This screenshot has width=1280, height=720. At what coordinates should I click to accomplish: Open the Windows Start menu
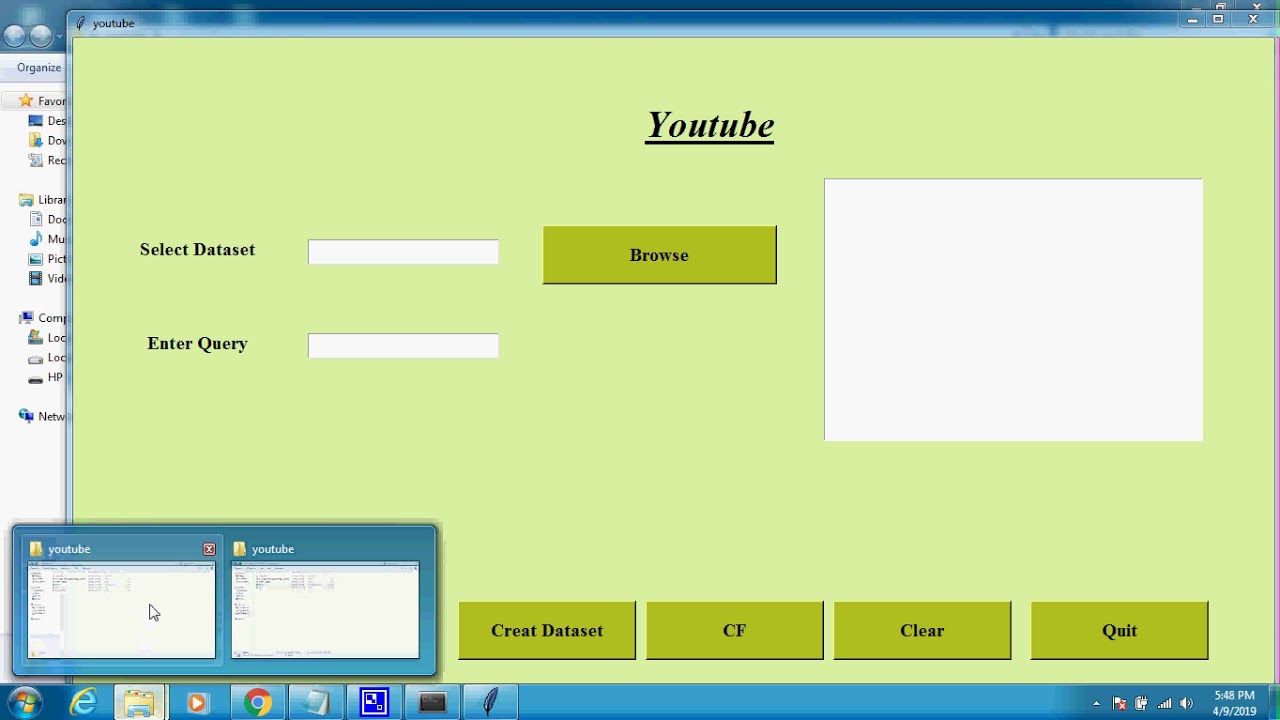pyautogui.click(x=24, y=702)
